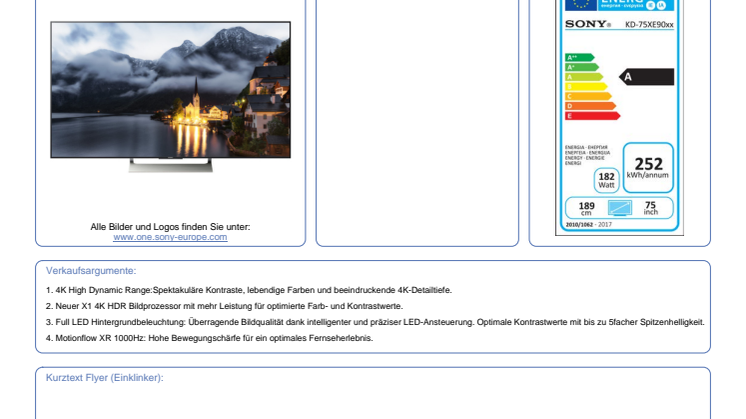Click the green A++ energy class bar
This screenshot has height=419, width=746.
point(579,58)
